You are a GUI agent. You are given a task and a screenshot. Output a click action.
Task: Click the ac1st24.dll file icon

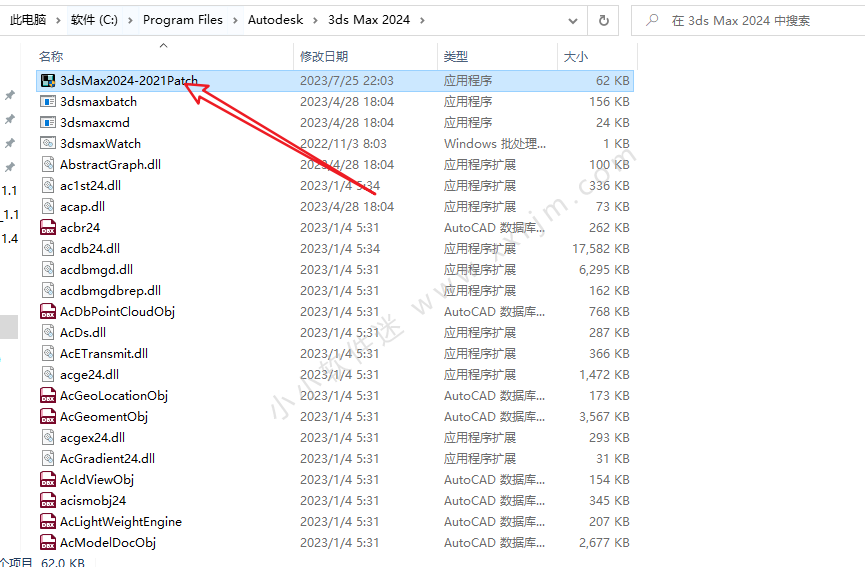[x=48, y=185]
